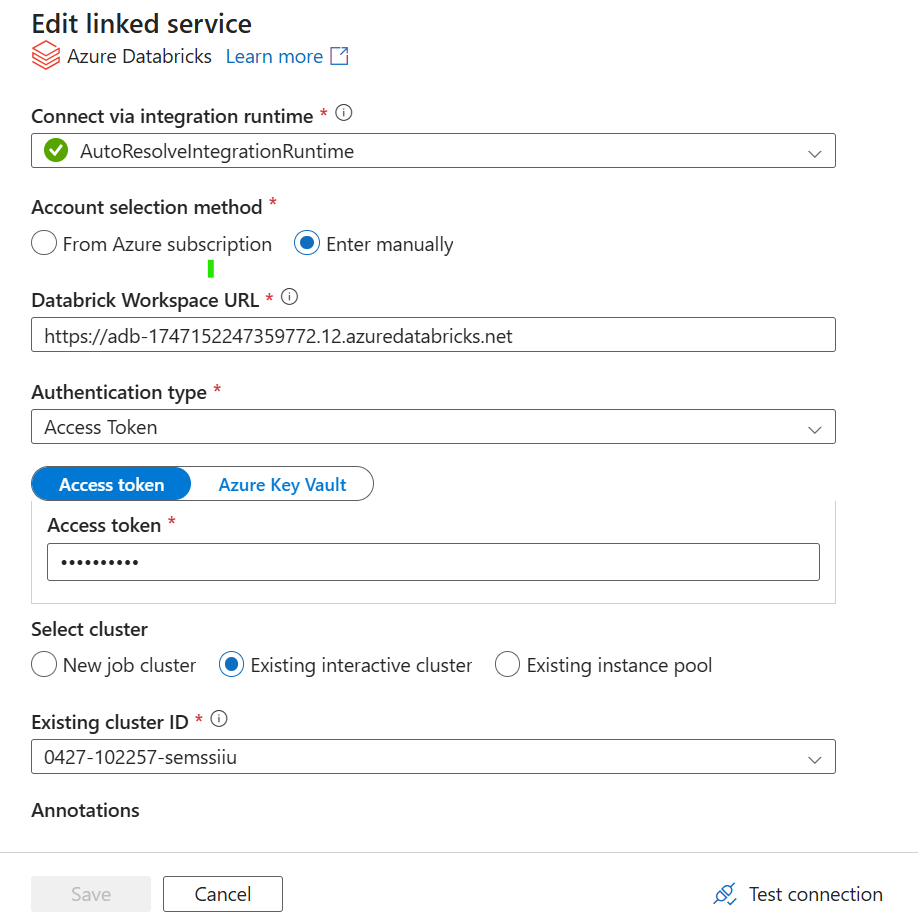The height and width of the screenshot is (919, 918).
Task: Expand the integration runtime dropdown
Action: pyautogui.click(x=814, y=153)
